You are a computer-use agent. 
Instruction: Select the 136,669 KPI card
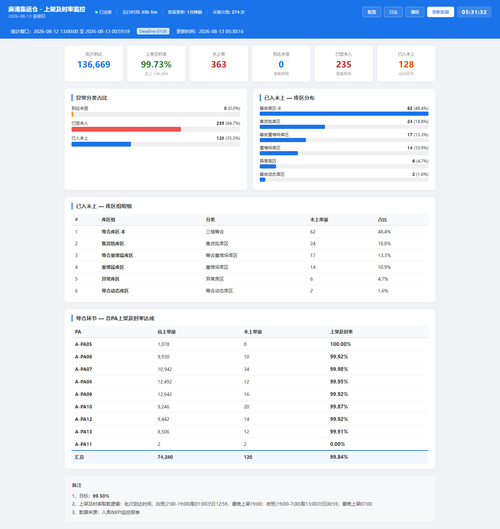[94, 64]
